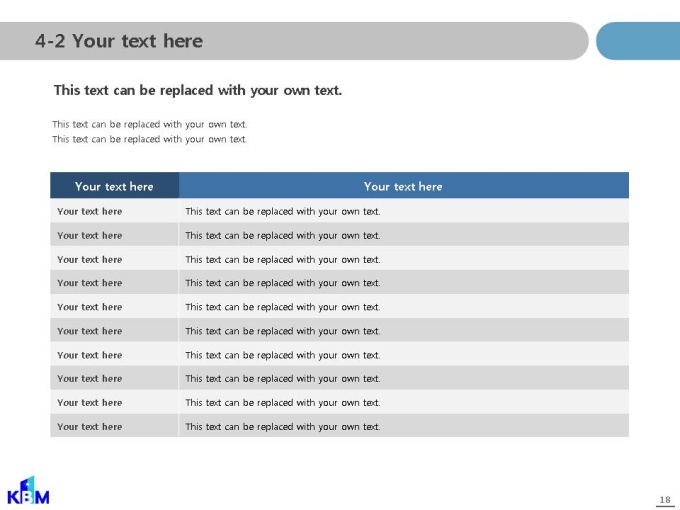Select the sixth row label cell
This screenshot has width=680, height=510.
(114, 330)
